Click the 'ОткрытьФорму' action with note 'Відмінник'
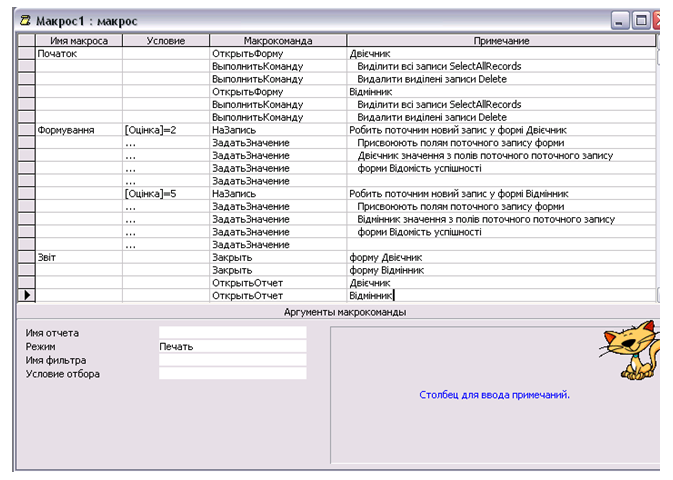Screen dimensions: 673x480 [278, 92]
